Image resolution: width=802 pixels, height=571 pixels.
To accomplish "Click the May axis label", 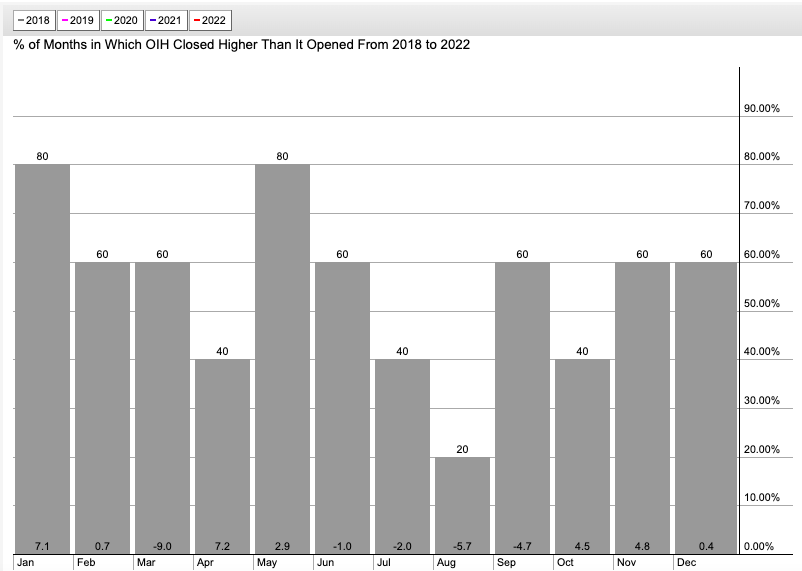I will coord(267,562).
